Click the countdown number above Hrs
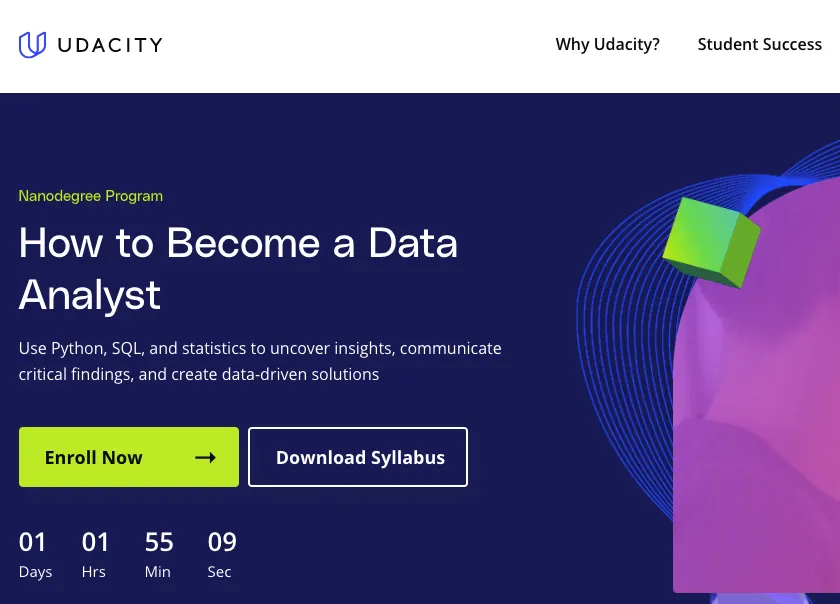Screen dimensions: 840x604 [96, 542]
